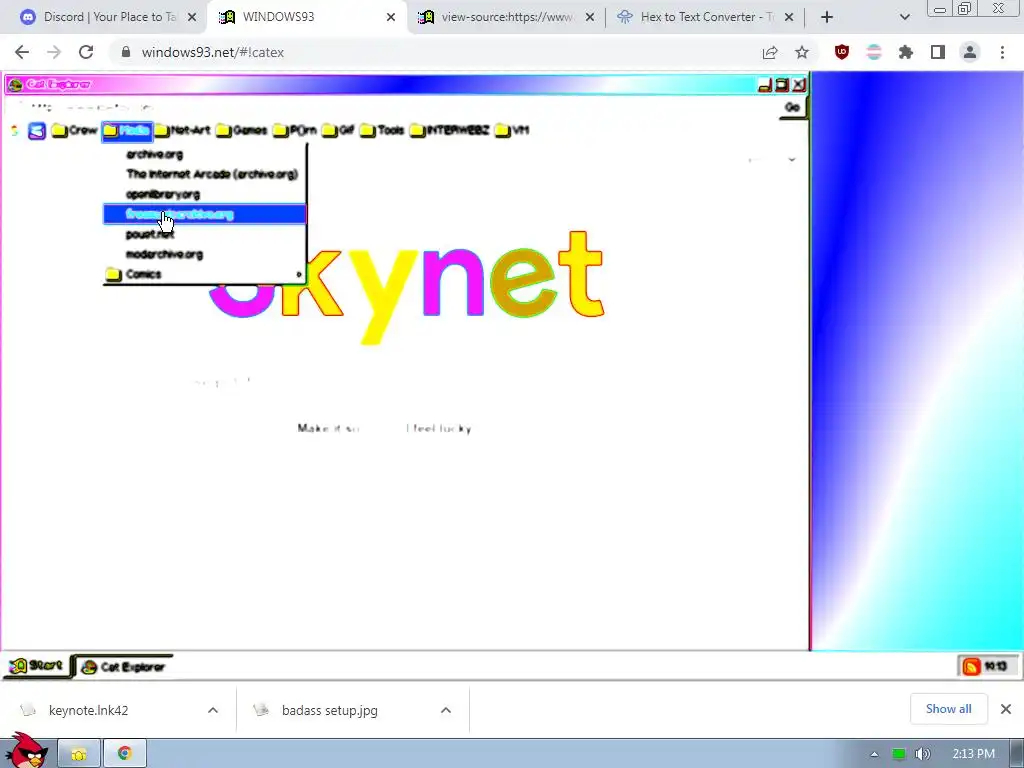Minimize the Cat Explorer window
The height and width of the screenshot is (768, 1024).
click(765, 85)
